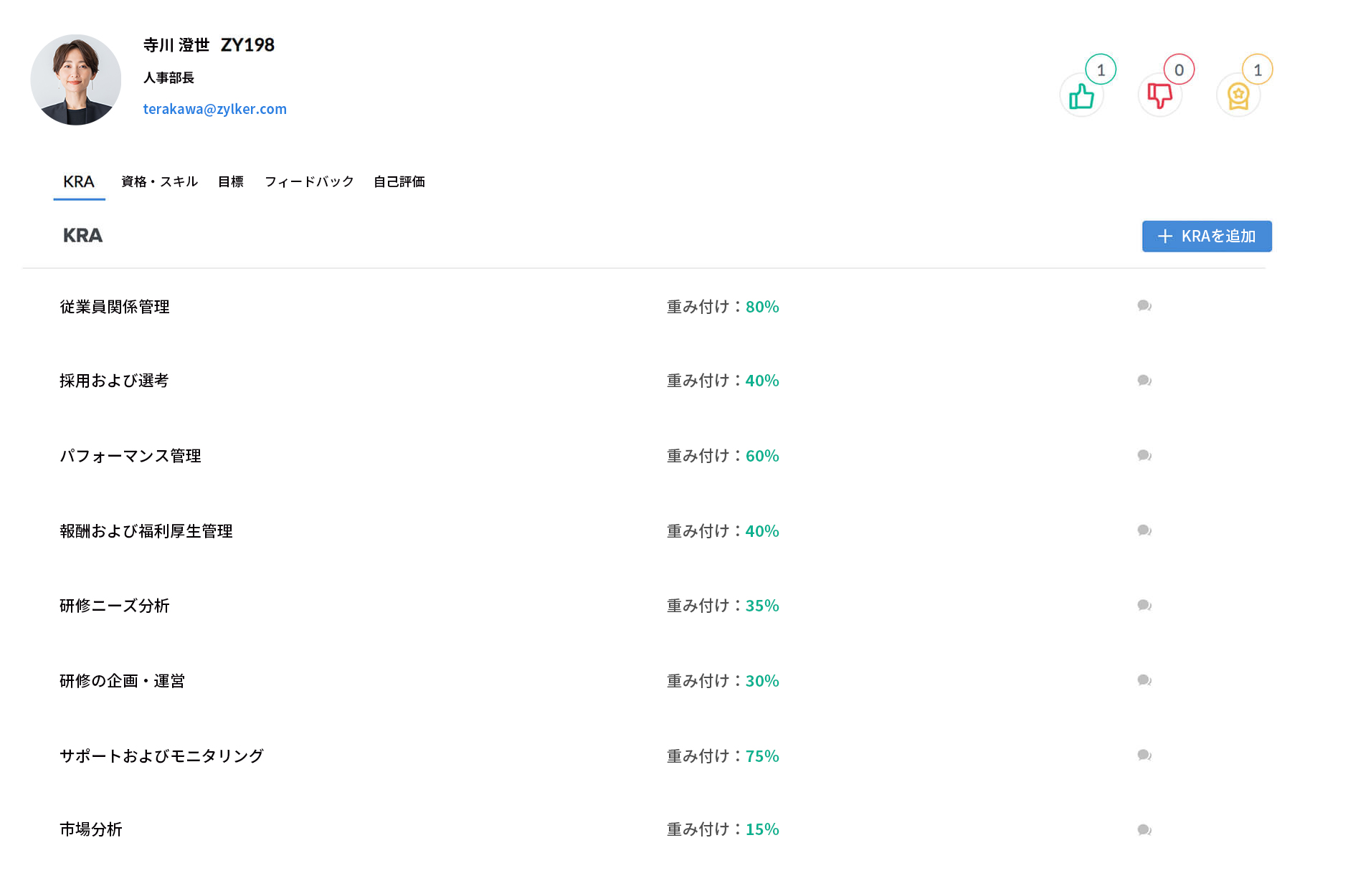Open comments for サポートおよびモニタリング

point(1144,755)
